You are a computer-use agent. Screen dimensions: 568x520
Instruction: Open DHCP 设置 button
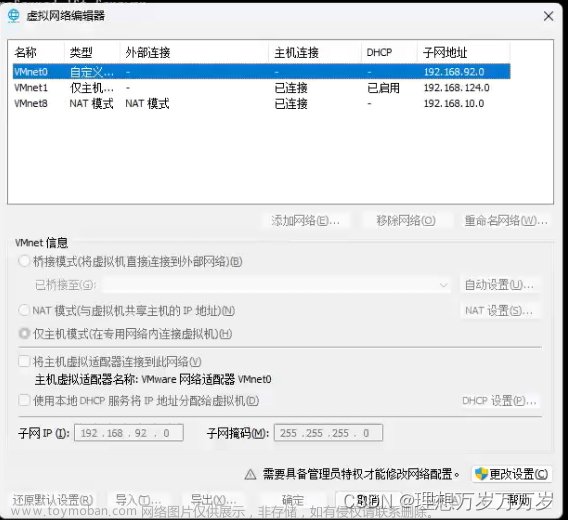(500, 401)
